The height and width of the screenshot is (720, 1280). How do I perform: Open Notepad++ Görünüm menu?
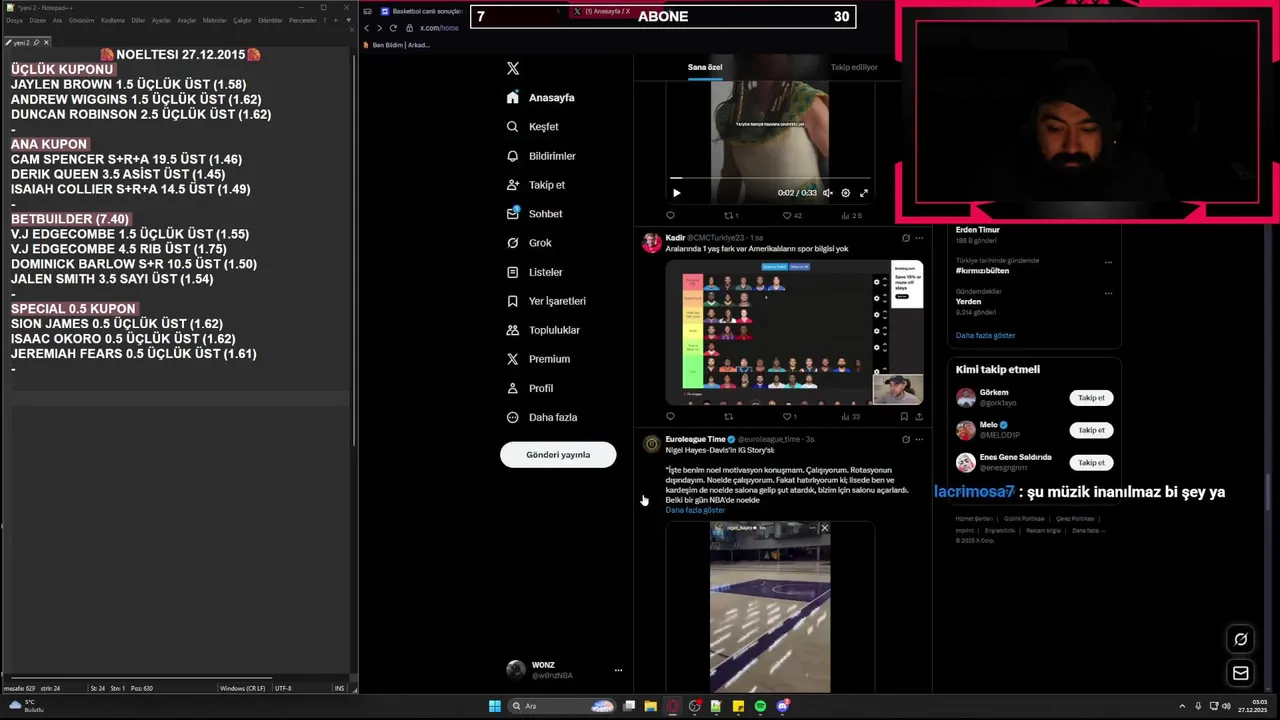pos(81,20)
